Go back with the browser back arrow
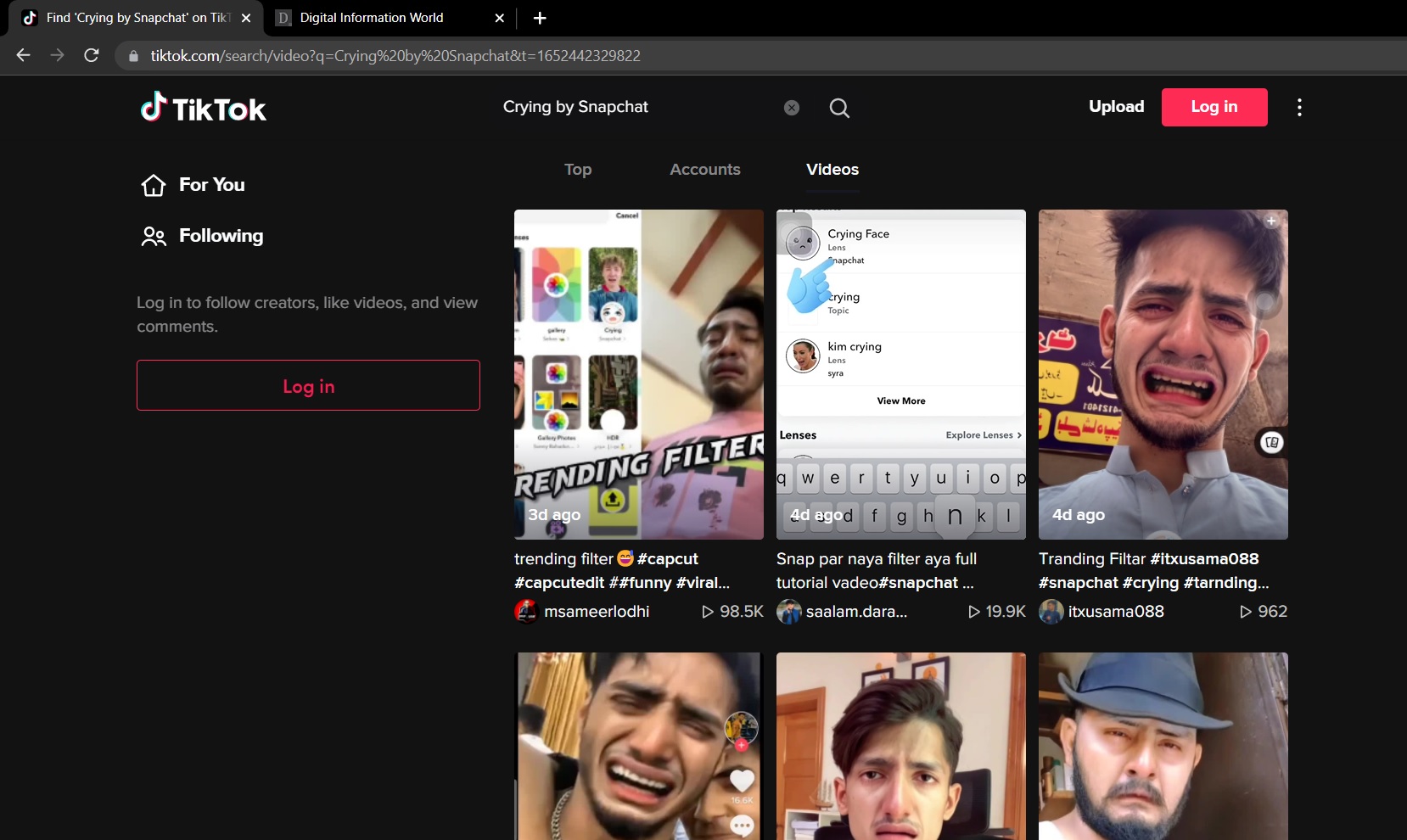 23,55
